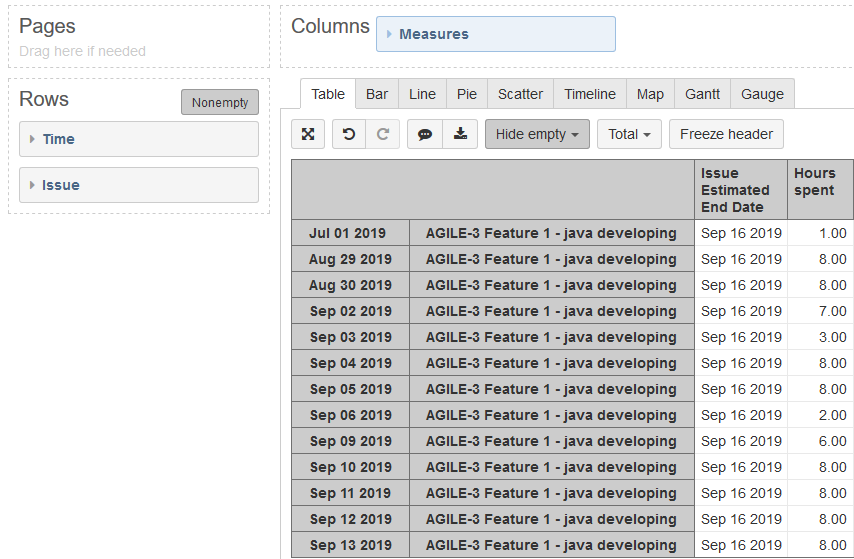Open the comment speech bubble icon
The width and height of the screenshot is (854, 559).
(x=425, y=134)
